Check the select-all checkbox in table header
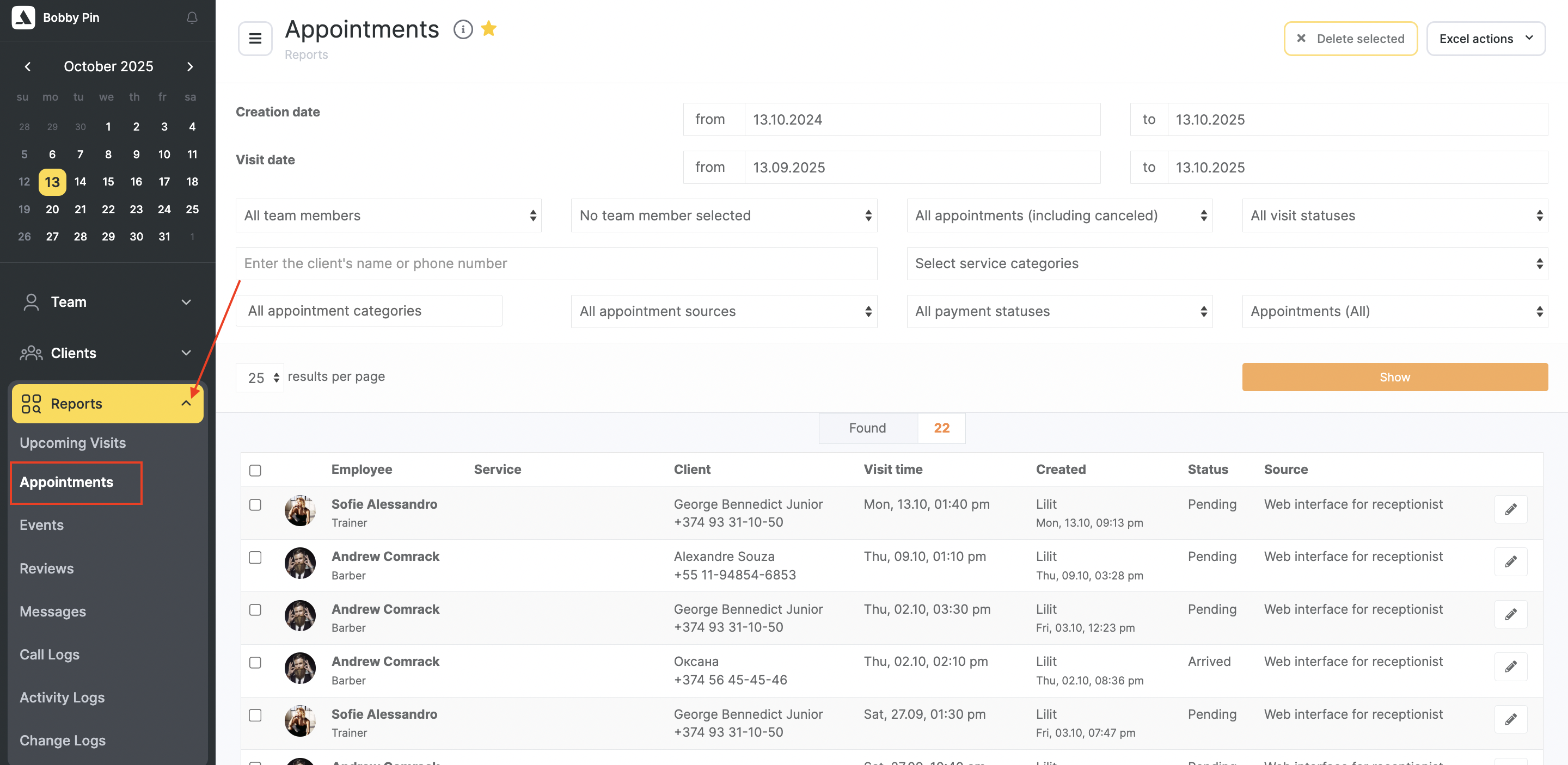The height and width of the screenshot is (765, 1568). (x=255, y=470)
